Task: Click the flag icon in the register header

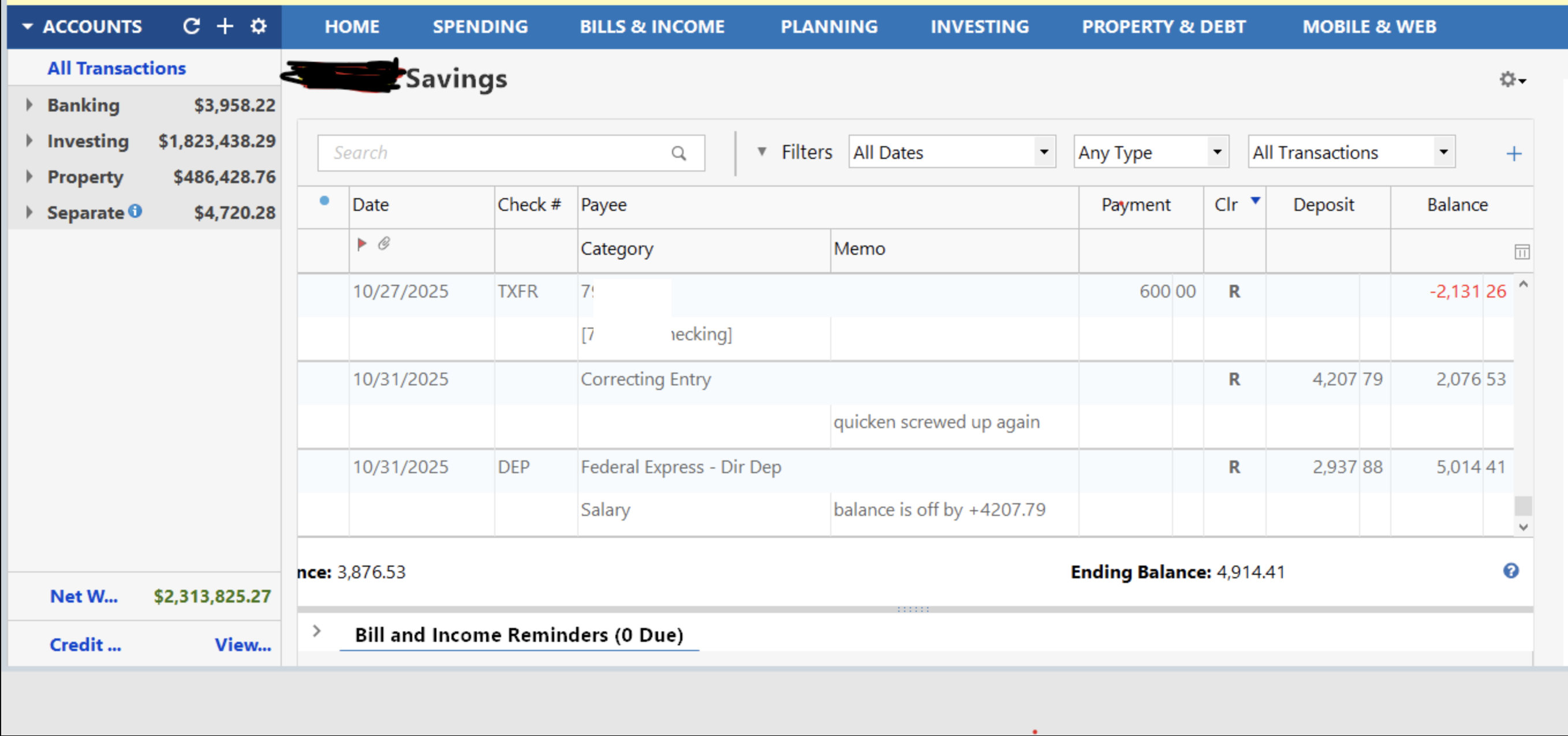Action: click(x=362, y=243)
